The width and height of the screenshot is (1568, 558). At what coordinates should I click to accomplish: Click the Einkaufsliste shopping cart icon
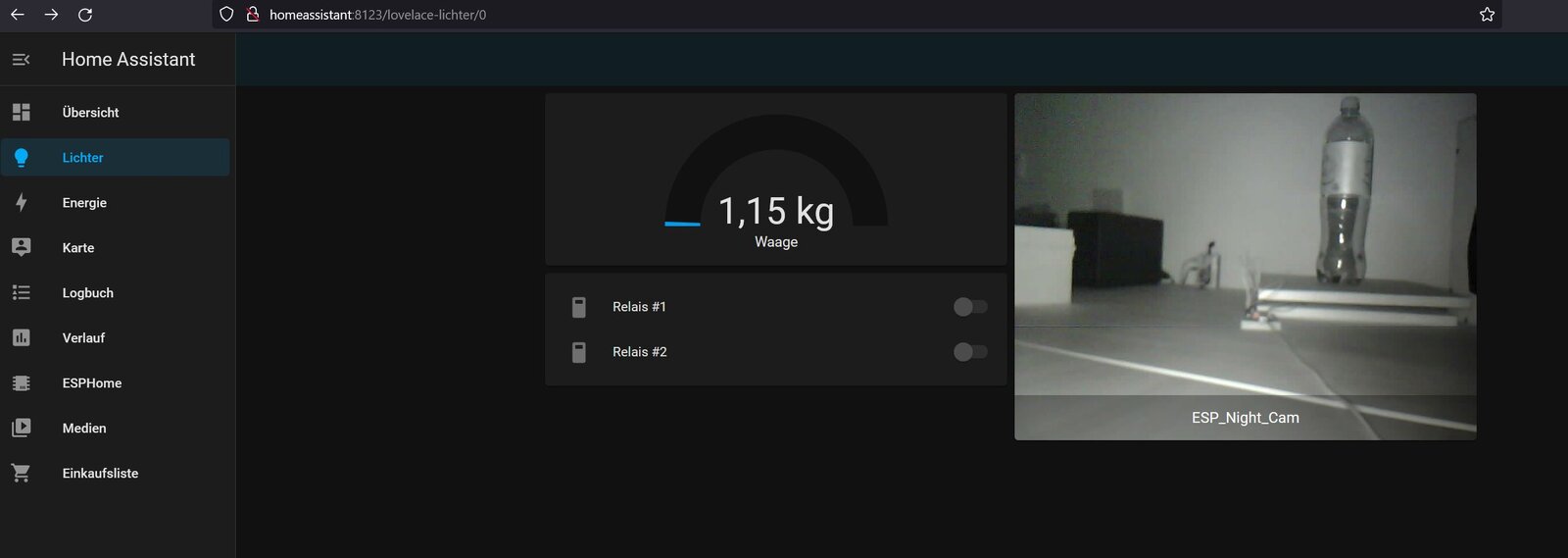click(22, 473)
